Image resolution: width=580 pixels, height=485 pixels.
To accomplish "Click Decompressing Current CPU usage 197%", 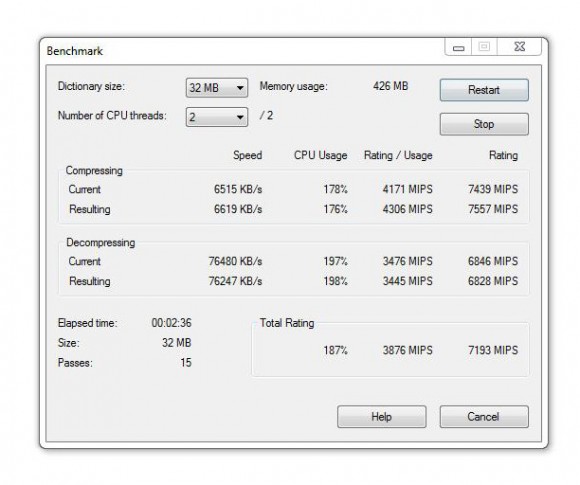I will [x=335, y=261].
